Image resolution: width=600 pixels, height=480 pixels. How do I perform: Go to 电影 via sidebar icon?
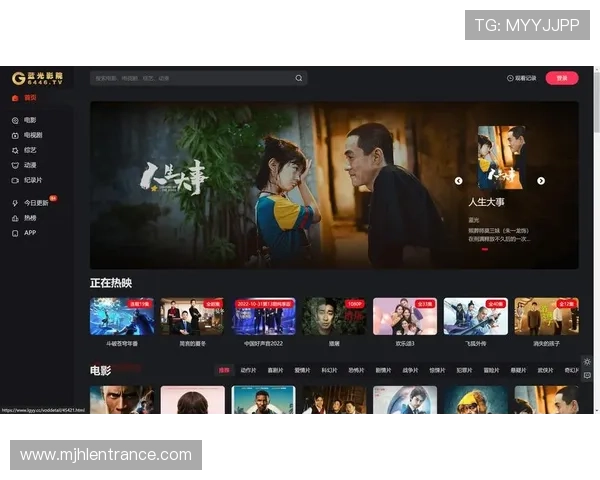[x=15, y=121]
